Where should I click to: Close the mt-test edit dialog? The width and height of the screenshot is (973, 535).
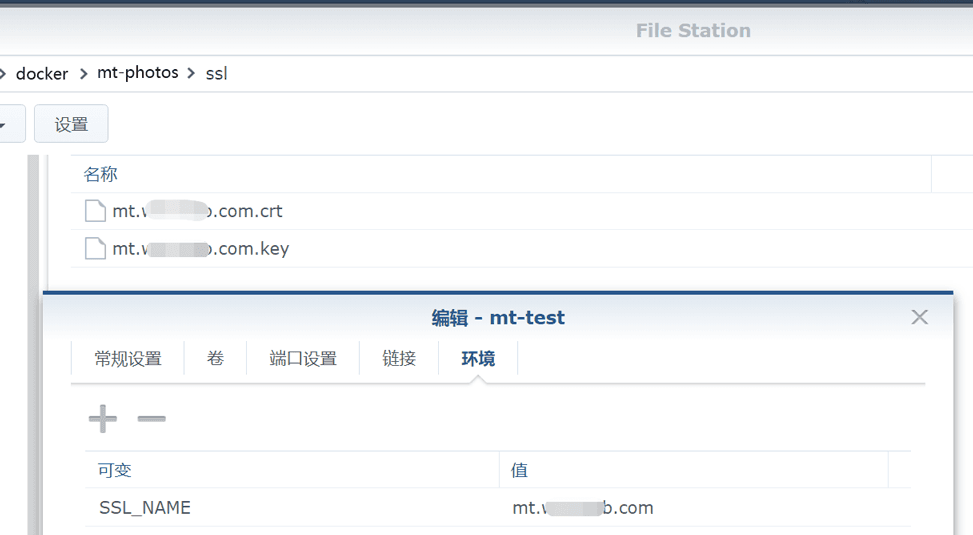tap(920, 317)
